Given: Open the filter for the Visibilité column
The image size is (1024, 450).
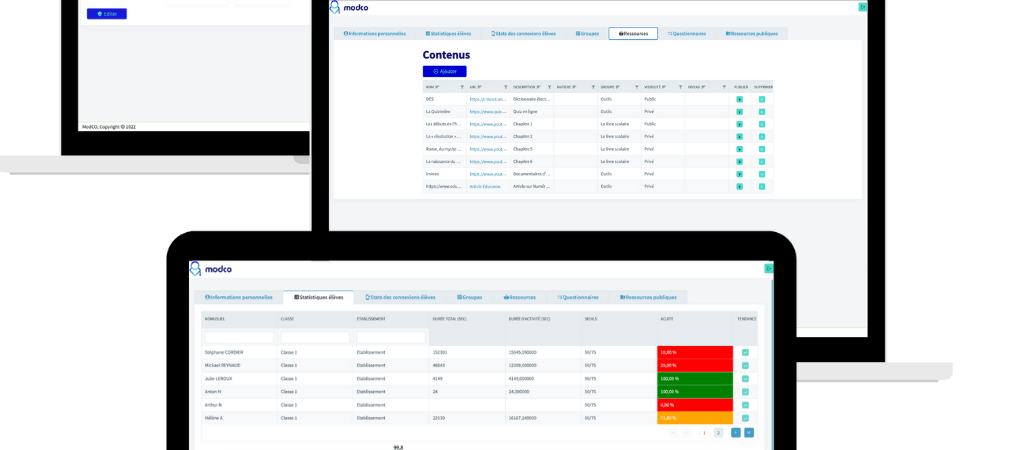Looking at the screenshot, I should (x=679, y=87).
